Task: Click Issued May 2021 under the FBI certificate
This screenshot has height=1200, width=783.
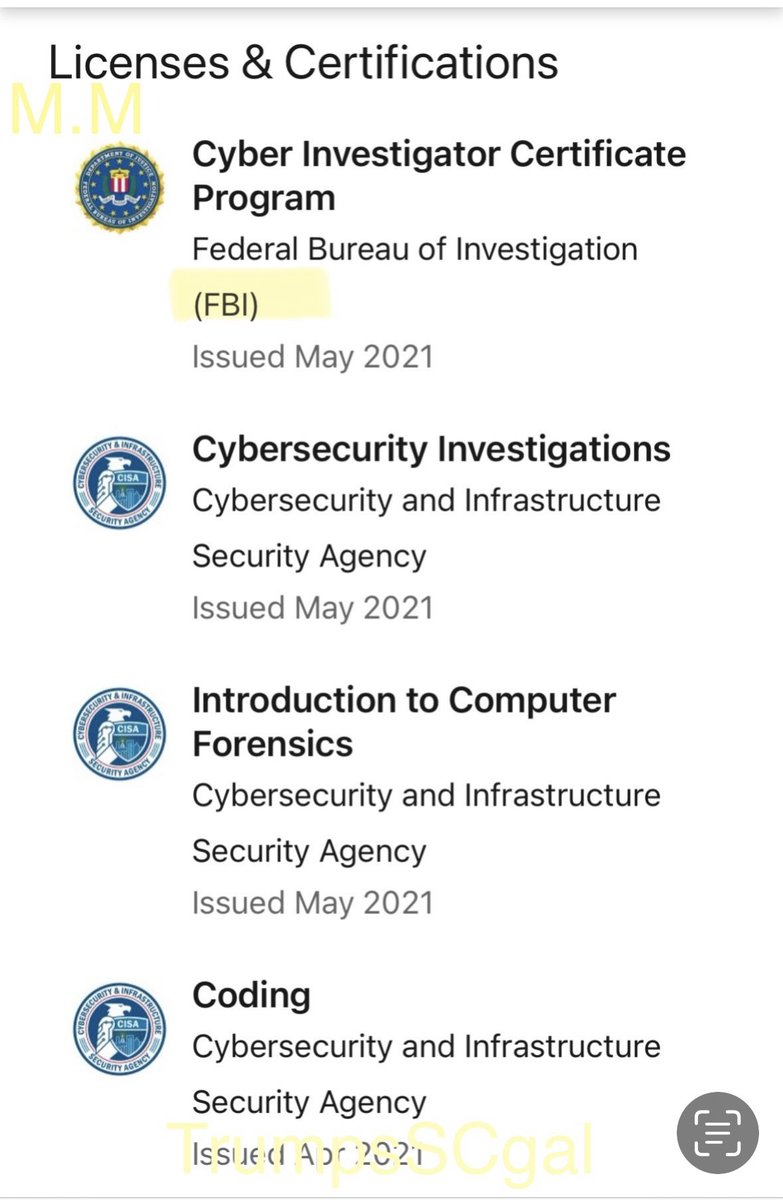Action: pyautogui.click(x=312, y=357)
